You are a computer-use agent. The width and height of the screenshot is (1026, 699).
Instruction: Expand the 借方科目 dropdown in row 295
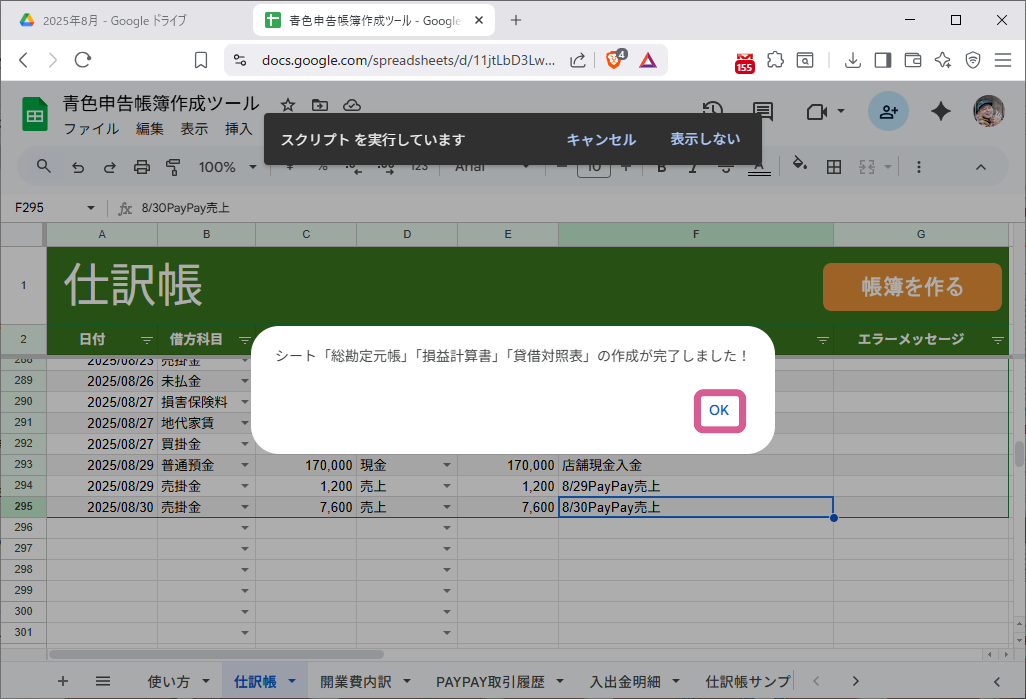tap(245, 506)
